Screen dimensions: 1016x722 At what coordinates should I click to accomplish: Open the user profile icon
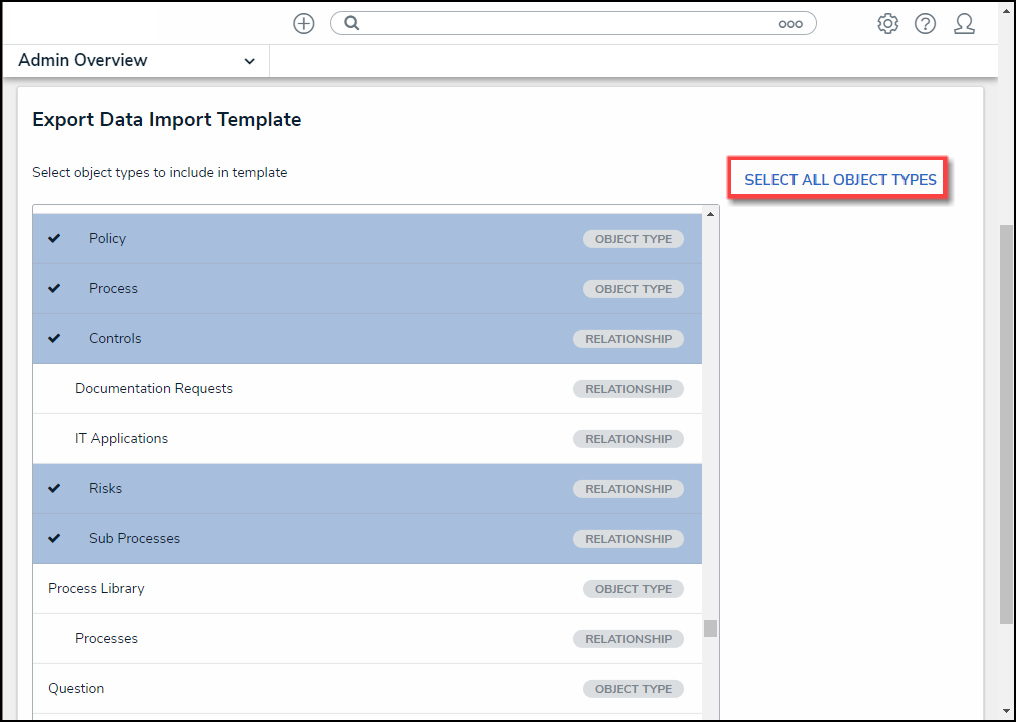[x=964, y=24]
